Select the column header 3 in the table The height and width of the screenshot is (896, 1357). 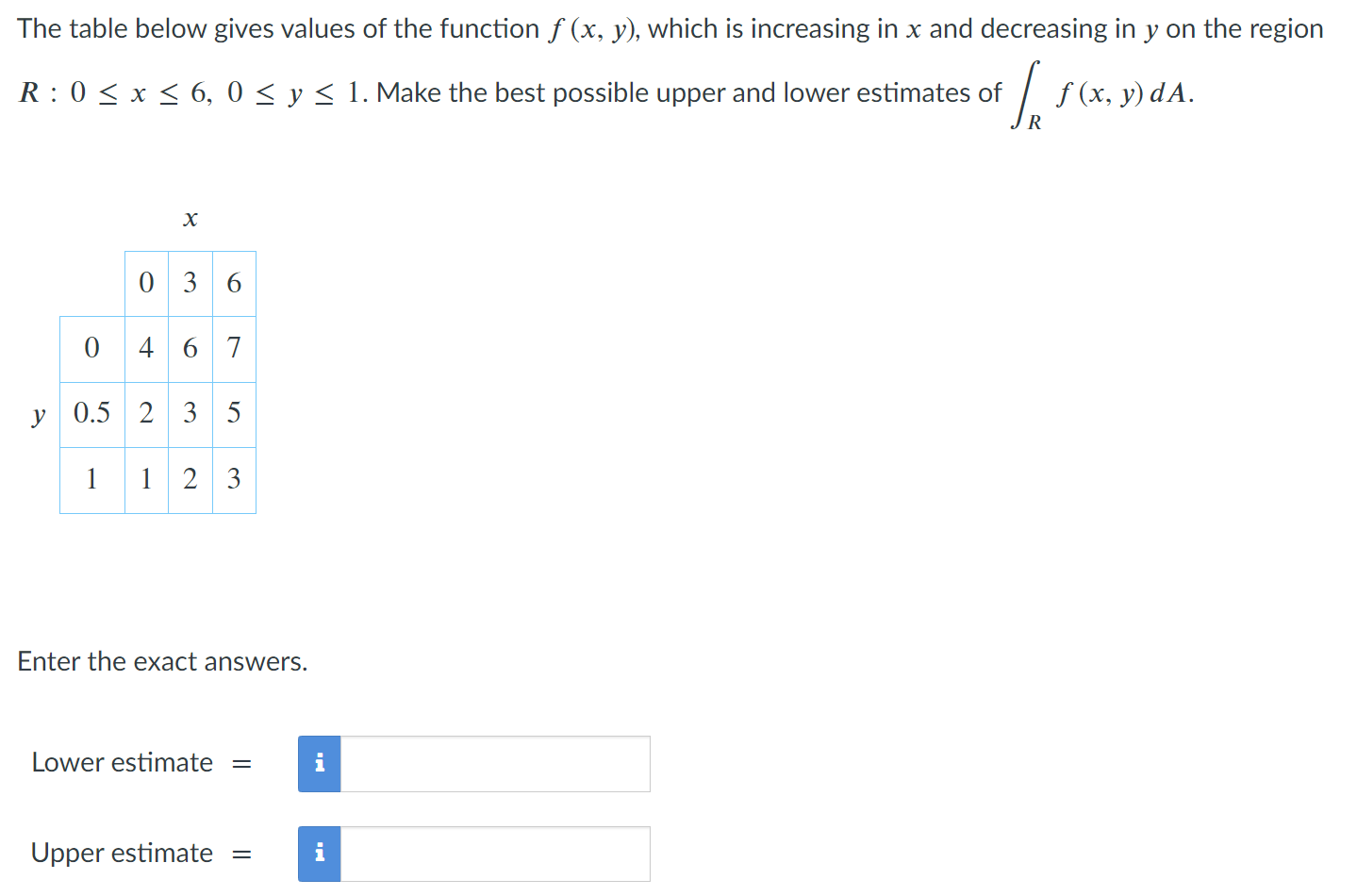[190, 283]
